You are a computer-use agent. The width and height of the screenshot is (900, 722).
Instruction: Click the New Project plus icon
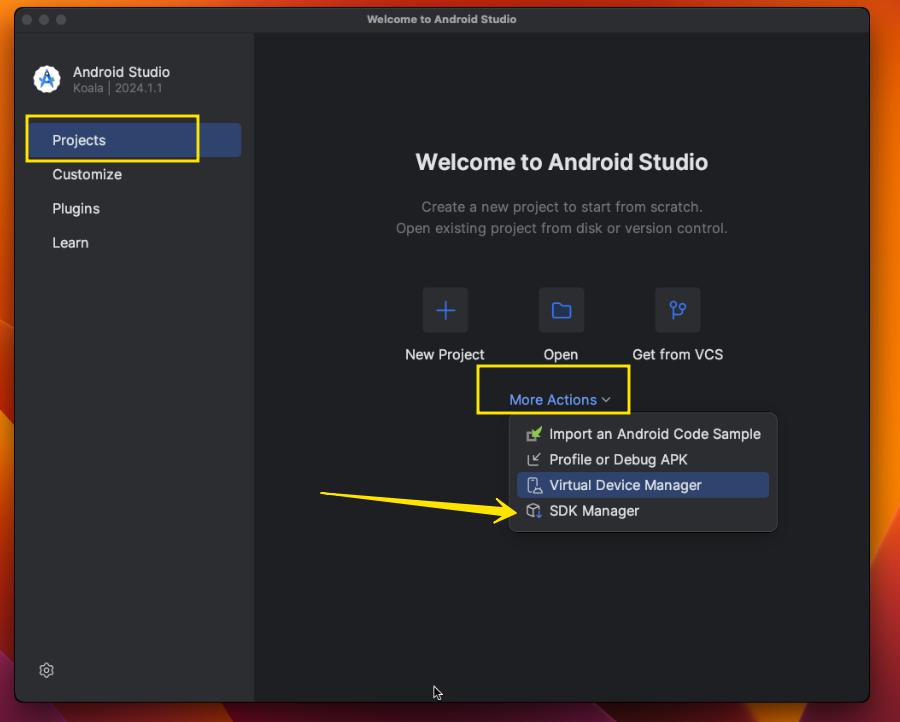445,310
